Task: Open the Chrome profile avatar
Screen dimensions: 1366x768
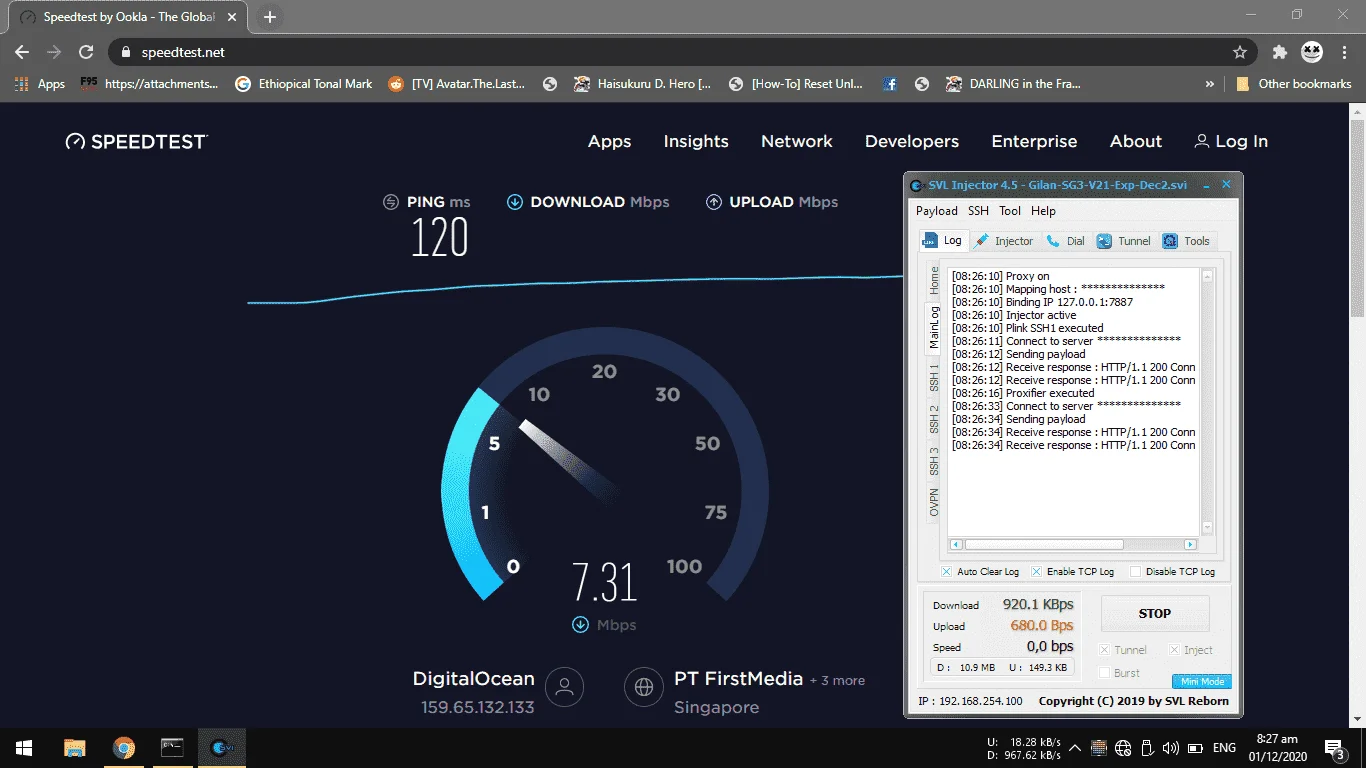Action: click(1312, 52)
